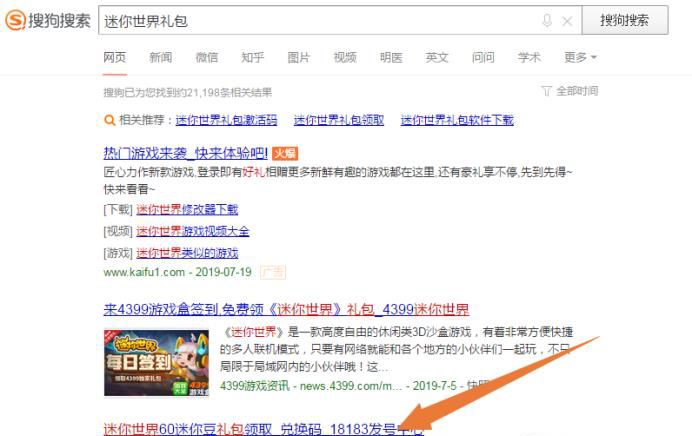692x436 pixels.
Task: Click the Sogou search logo
Action: pos(48,20)
